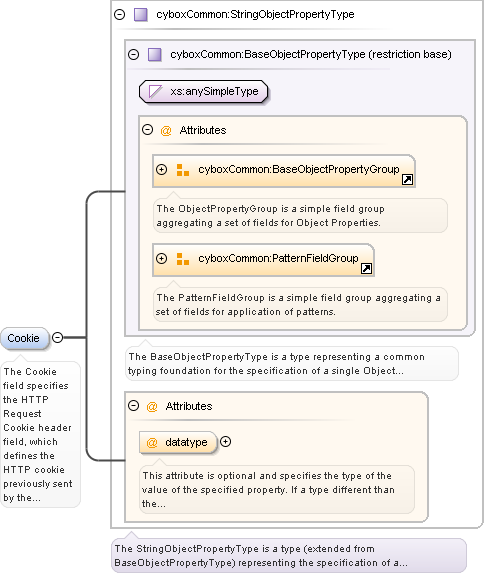Click the @ icon on datatype attribute
Screen dimensions: 485x576
pyautogui.click(x=152, y=442)
